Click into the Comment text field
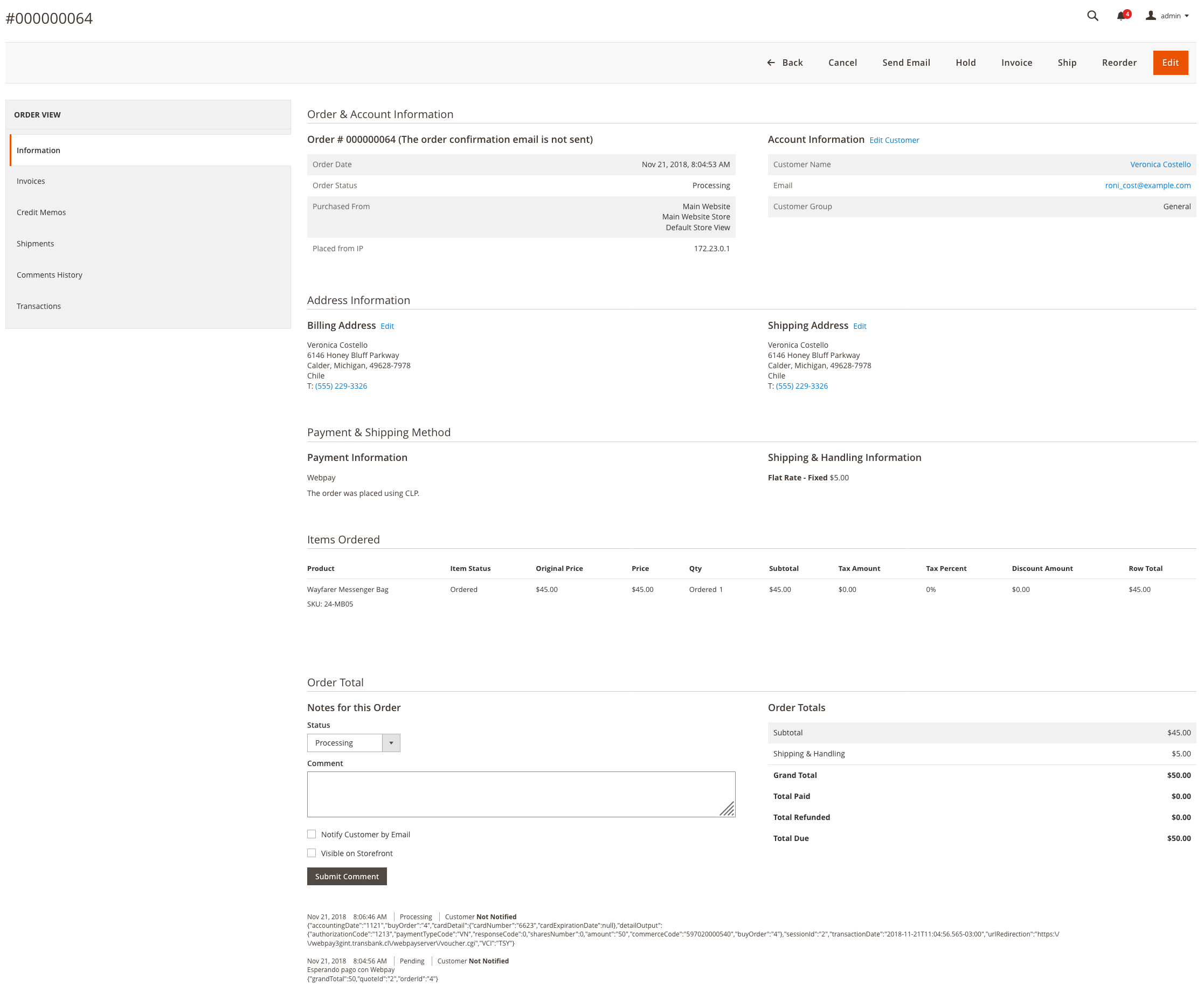1204x1006 pixels. click(521, 794)
